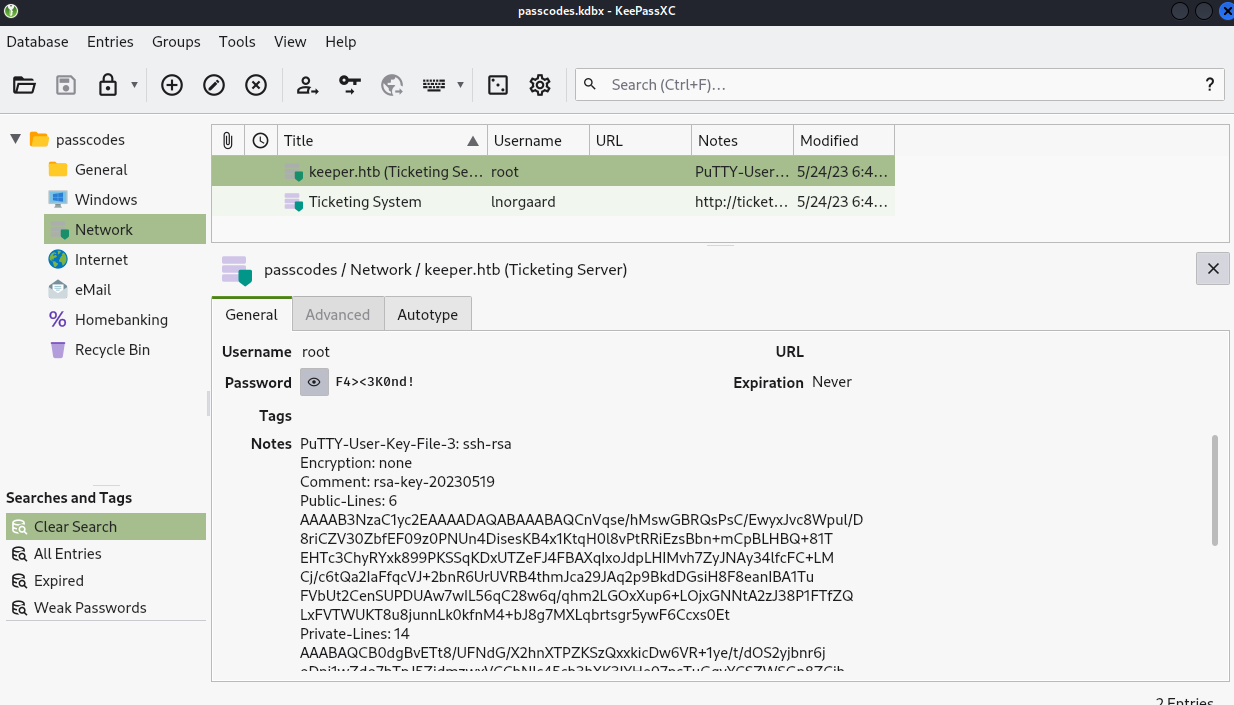Perform Auto-Type keyboard icon

point(434,85)
